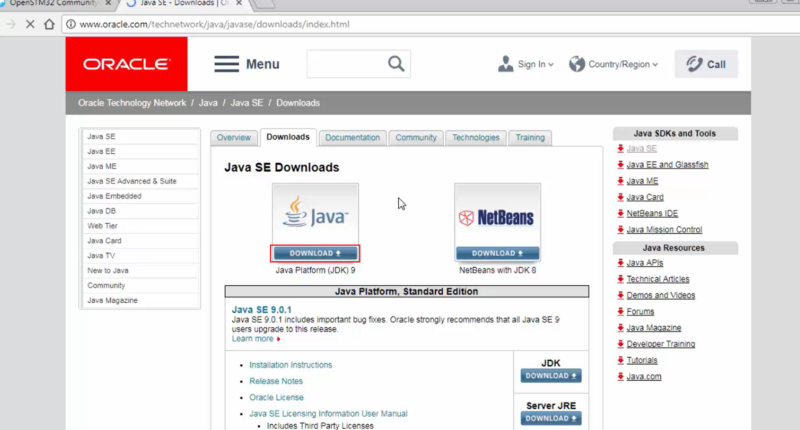Click download arrow icon beside Java SE
Image resolution: width=800 pixels, height=430 pixels.
point(620,148)
